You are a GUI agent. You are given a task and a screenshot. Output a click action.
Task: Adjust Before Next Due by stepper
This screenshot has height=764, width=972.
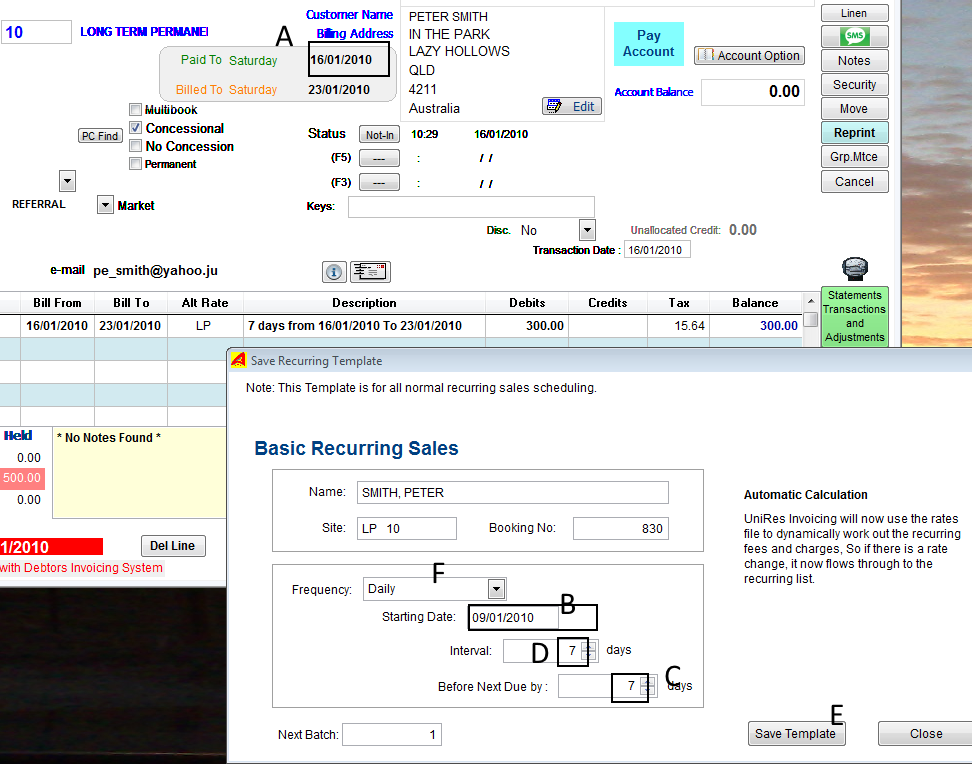coord(648,686)
